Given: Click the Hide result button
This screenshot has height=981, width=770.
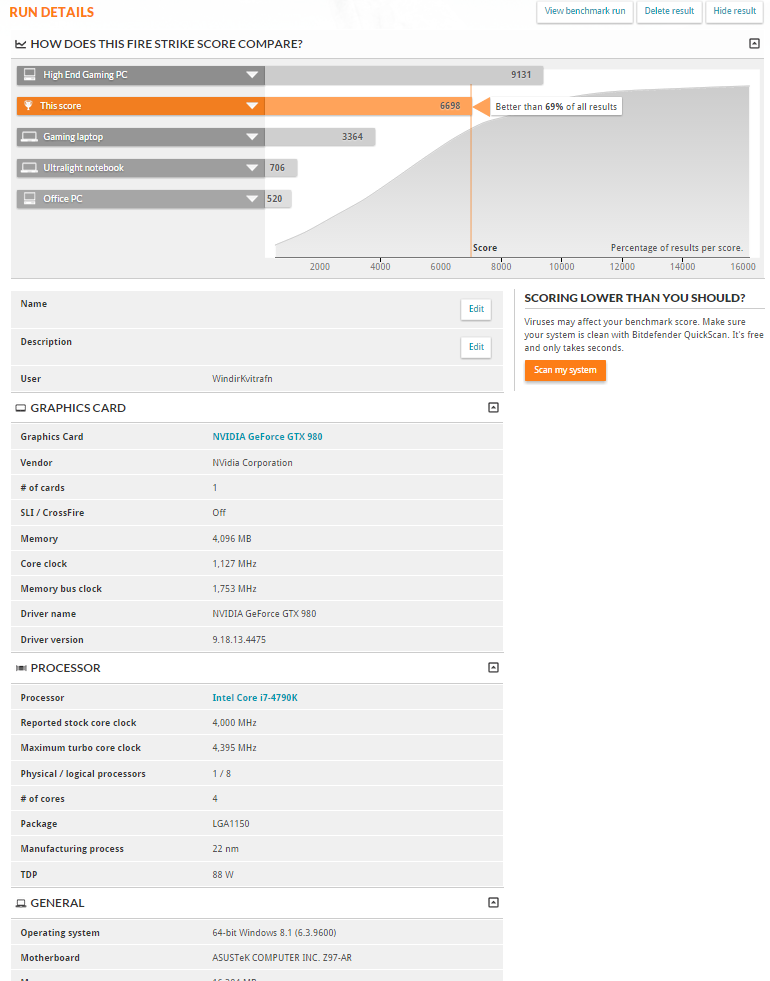Looking at the screenshot, I should 734,11.
